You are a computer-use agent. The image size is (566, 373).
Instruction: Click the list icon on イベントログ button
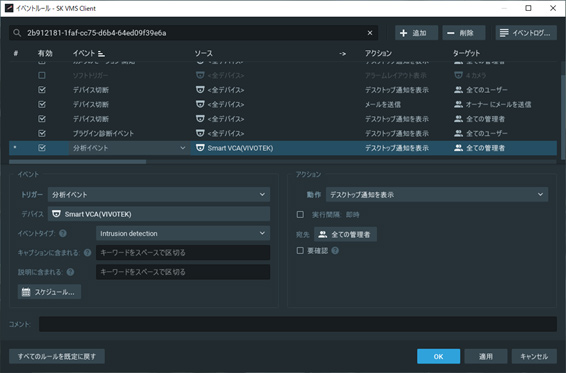tap(504, 33)
